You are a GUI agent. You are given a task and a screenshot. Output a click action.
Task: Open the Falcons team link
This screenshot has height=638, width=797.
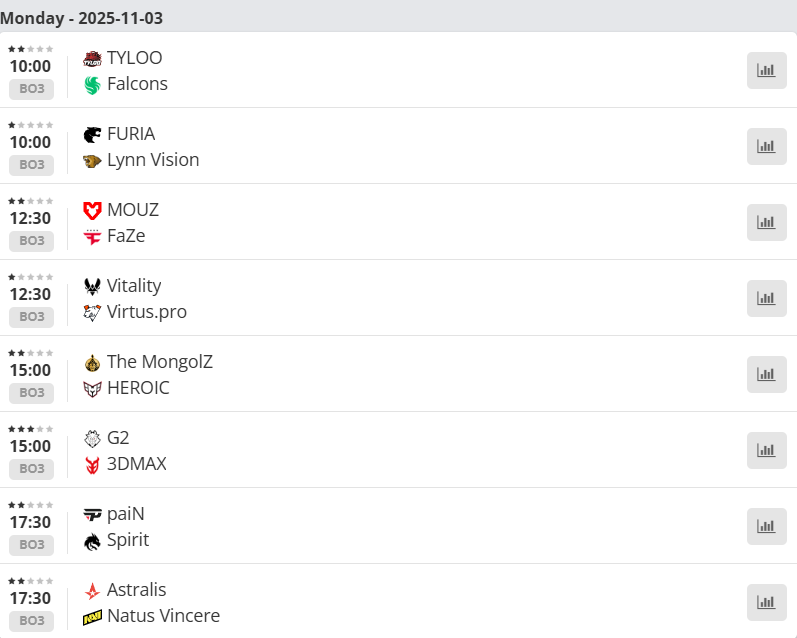pos(137,84)
